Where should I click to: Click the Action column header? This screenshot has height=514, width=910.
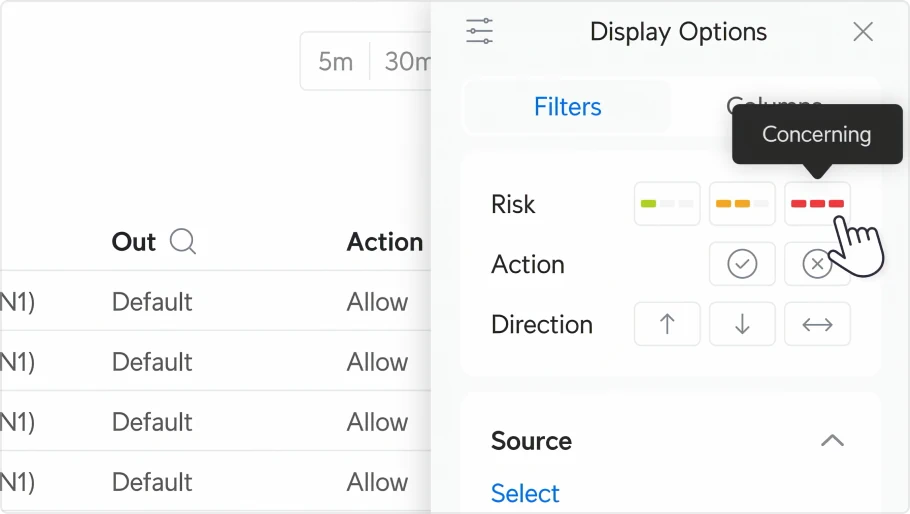[385, 242]
